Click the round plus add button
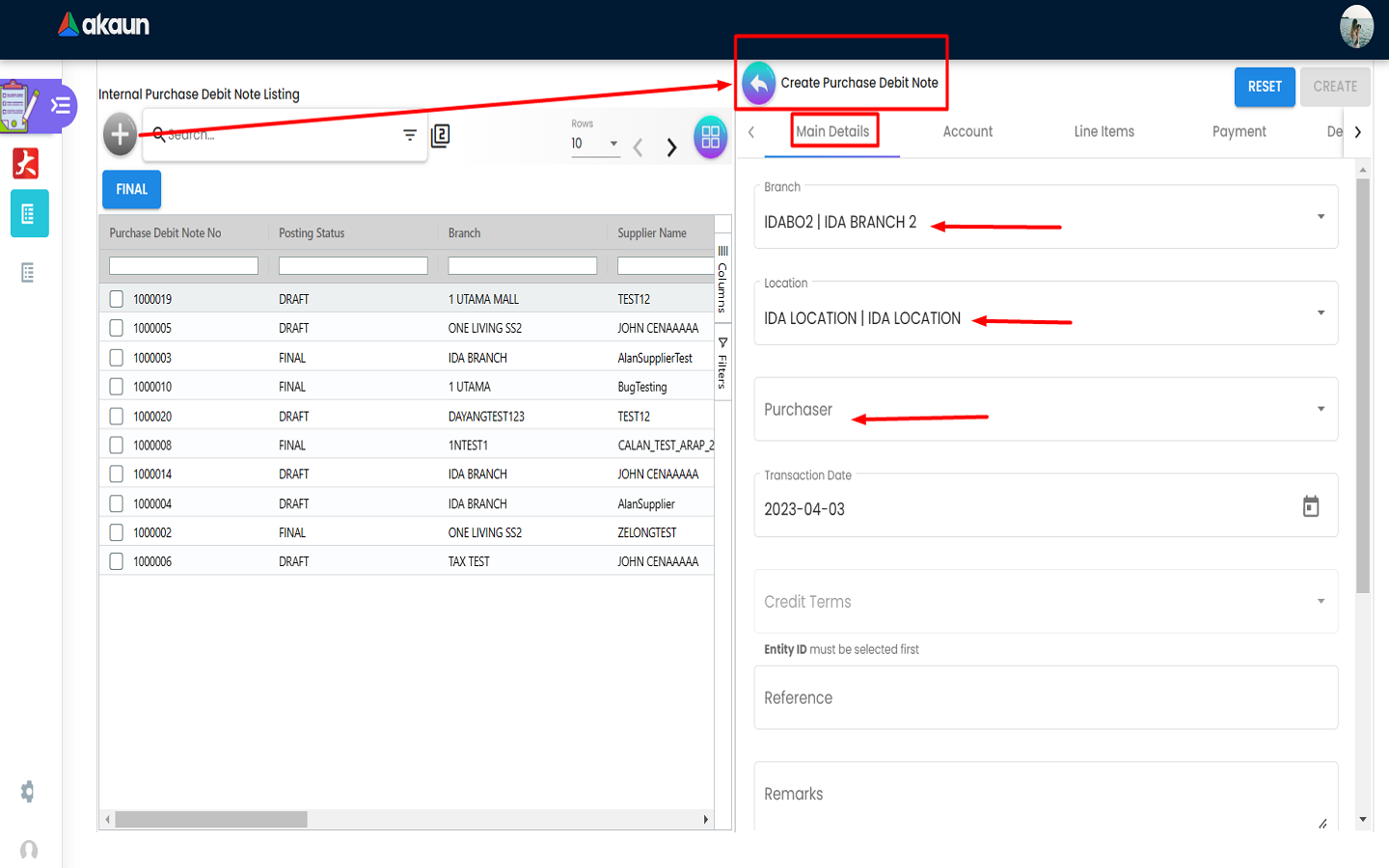 (120, 134)
